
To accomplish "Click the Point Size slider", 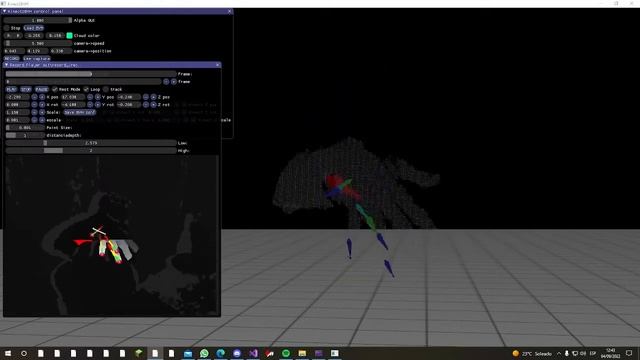I will tap(25, 128).
